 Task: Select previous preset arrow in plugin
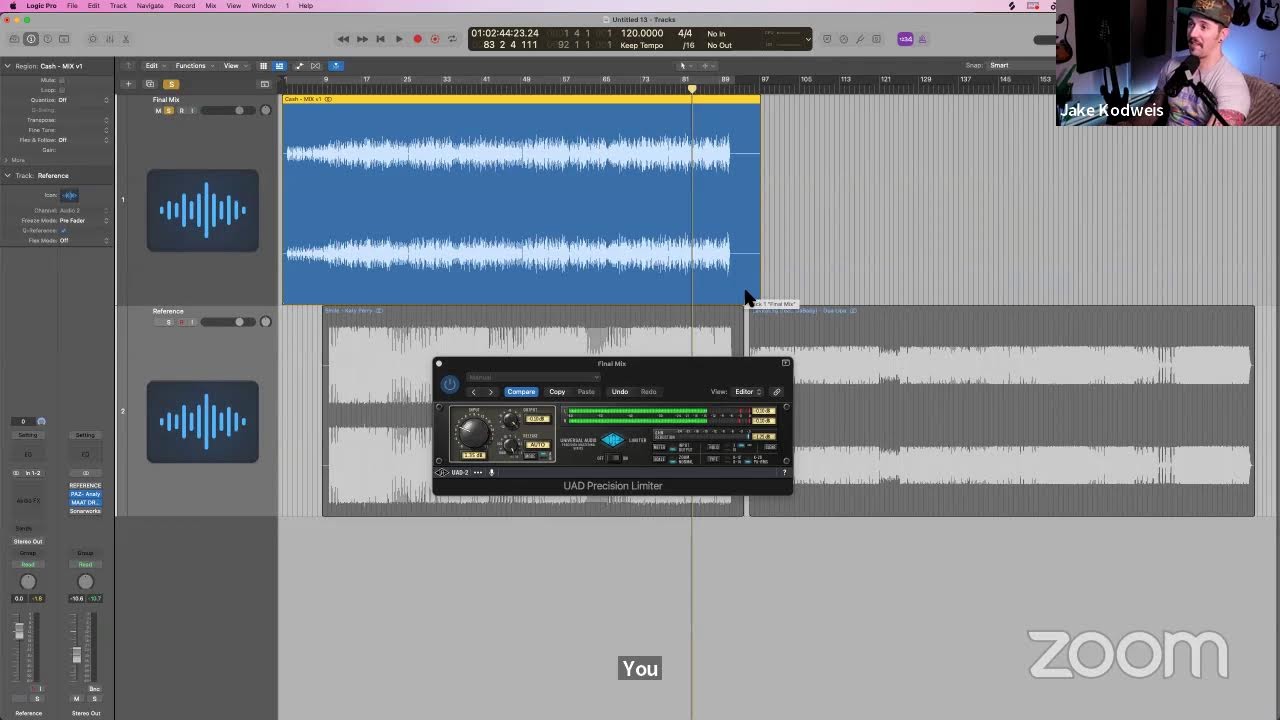coord(474,392)
